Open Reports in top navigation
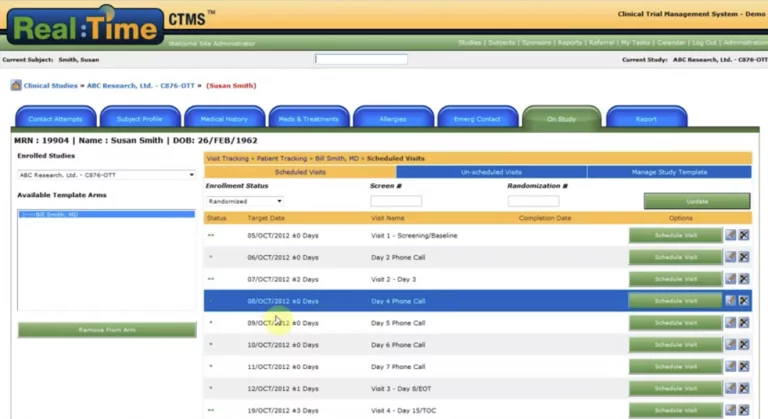The height and width of the screenshot is (419, 768). click(x=570, y=43)
